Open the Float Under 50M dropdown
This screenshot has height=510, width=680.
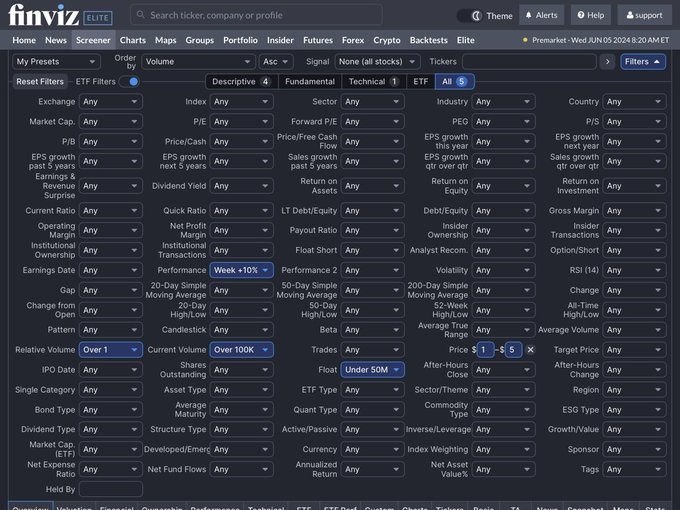pos(373,369)
